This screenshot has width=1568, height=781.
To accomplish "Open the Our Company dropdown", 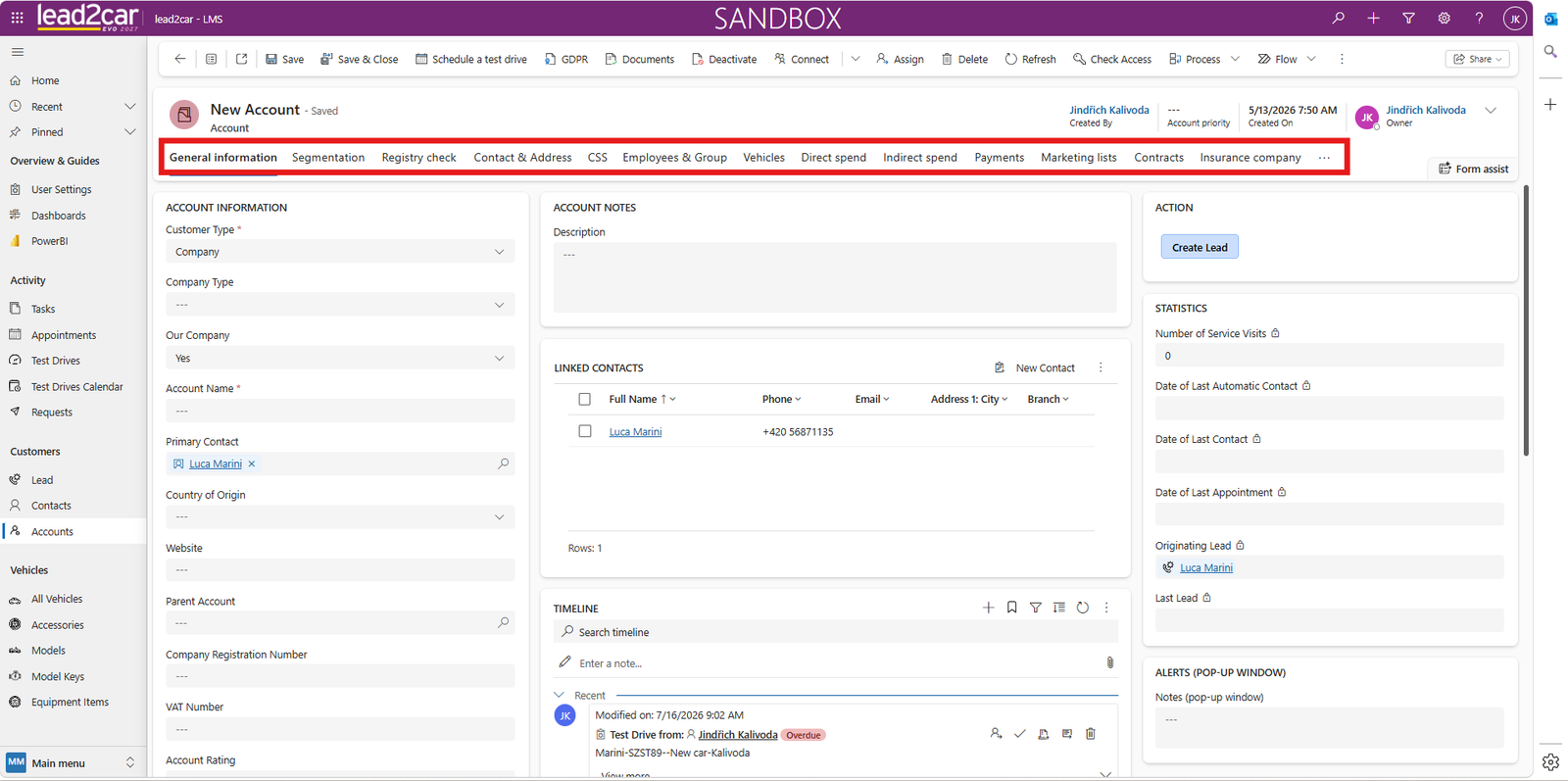I will click(340, 359).
